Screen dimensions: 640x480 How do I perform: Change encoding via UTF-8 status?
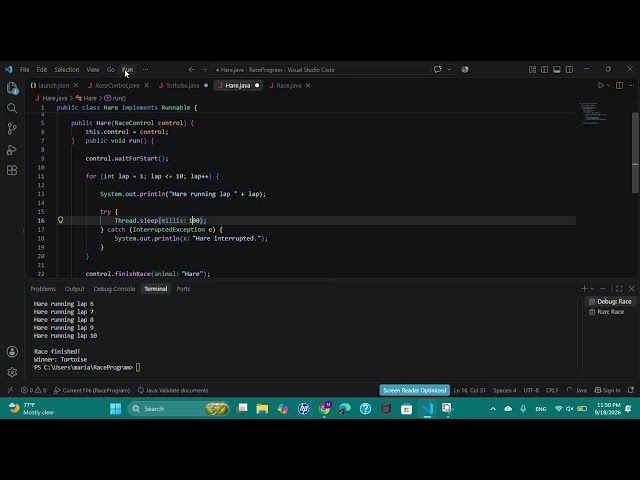pos(531,390)
